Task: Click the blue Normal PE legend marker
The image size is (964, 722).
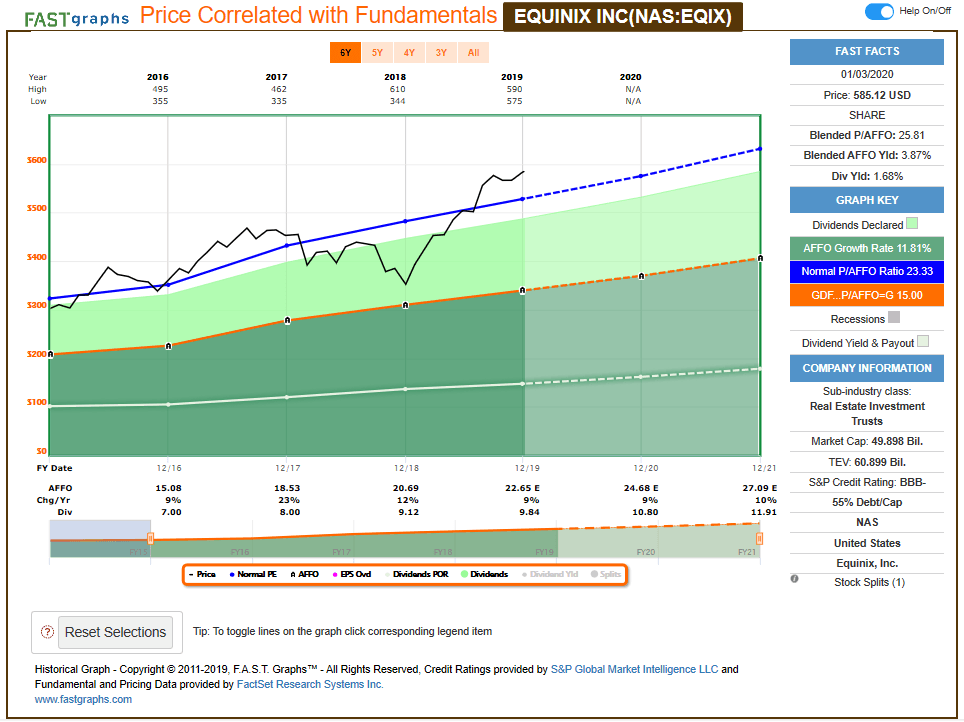Action: click(231, 575)
